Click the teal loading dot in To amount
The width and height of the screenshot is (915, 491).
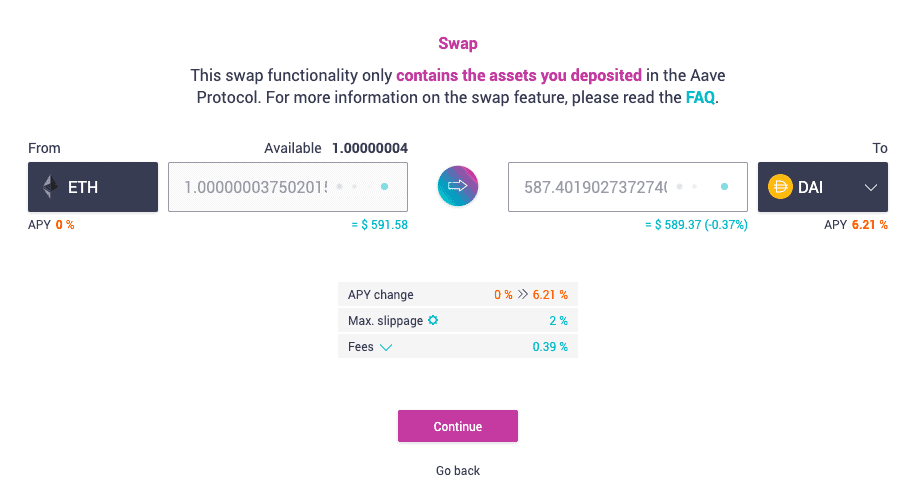pos(725,187)
